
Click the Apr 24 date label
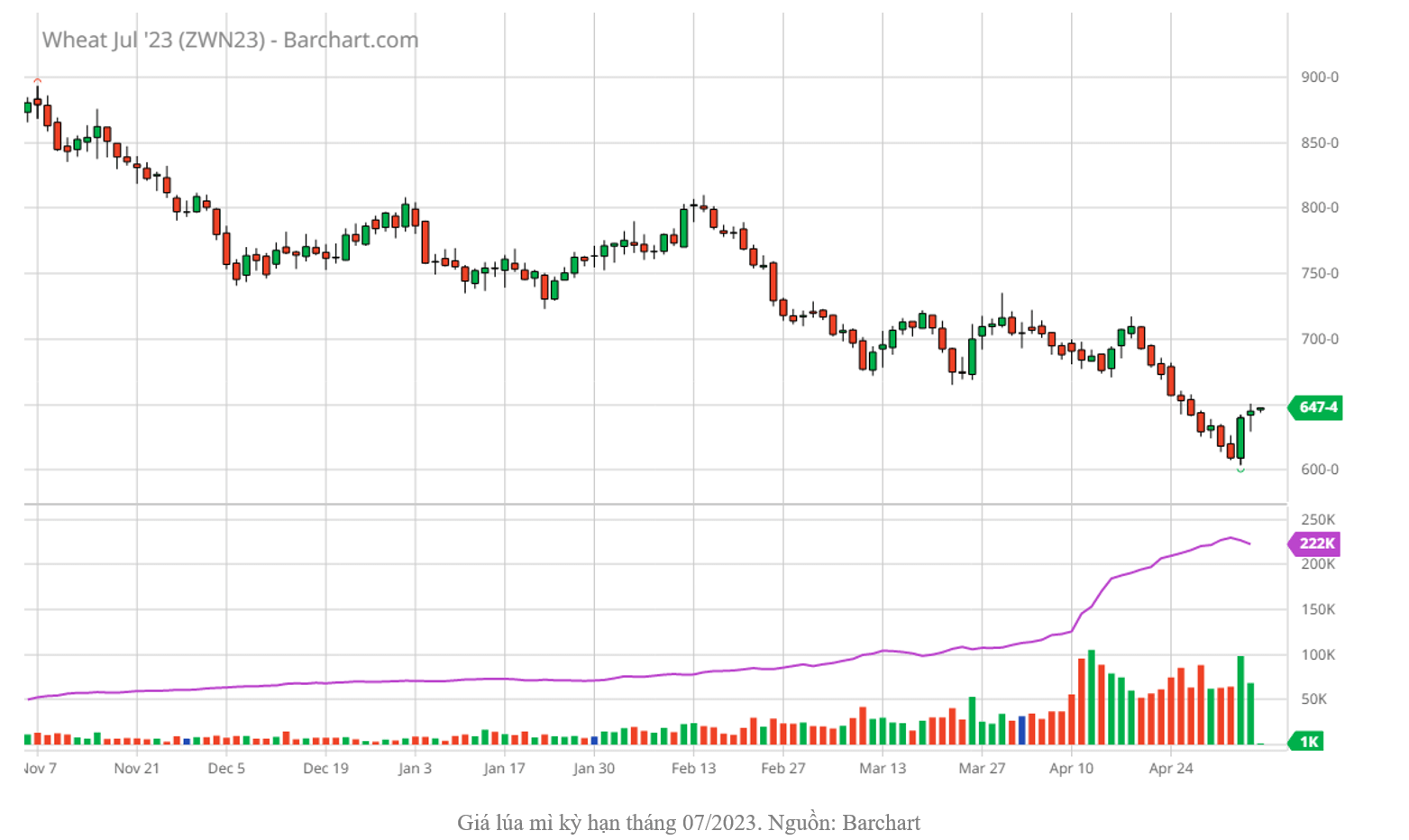pyautogui.click(x=1171, y=769)
